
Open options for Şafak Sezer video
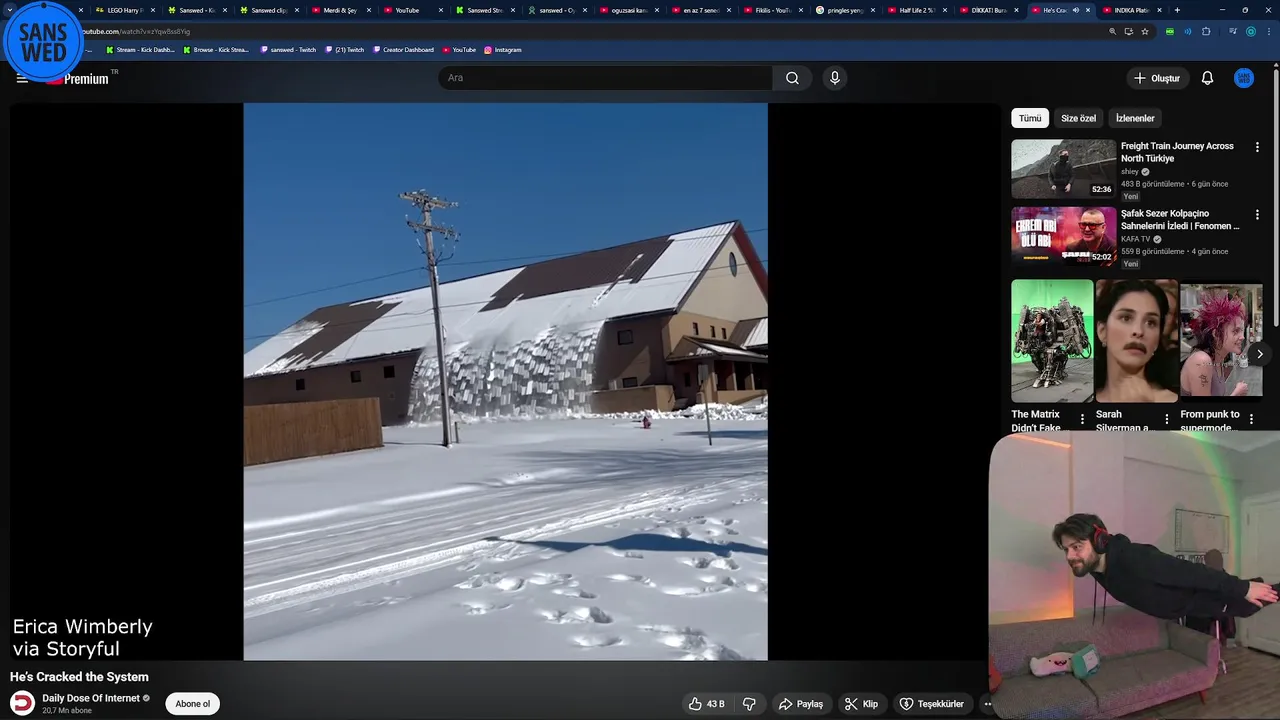click(1257, 215)
